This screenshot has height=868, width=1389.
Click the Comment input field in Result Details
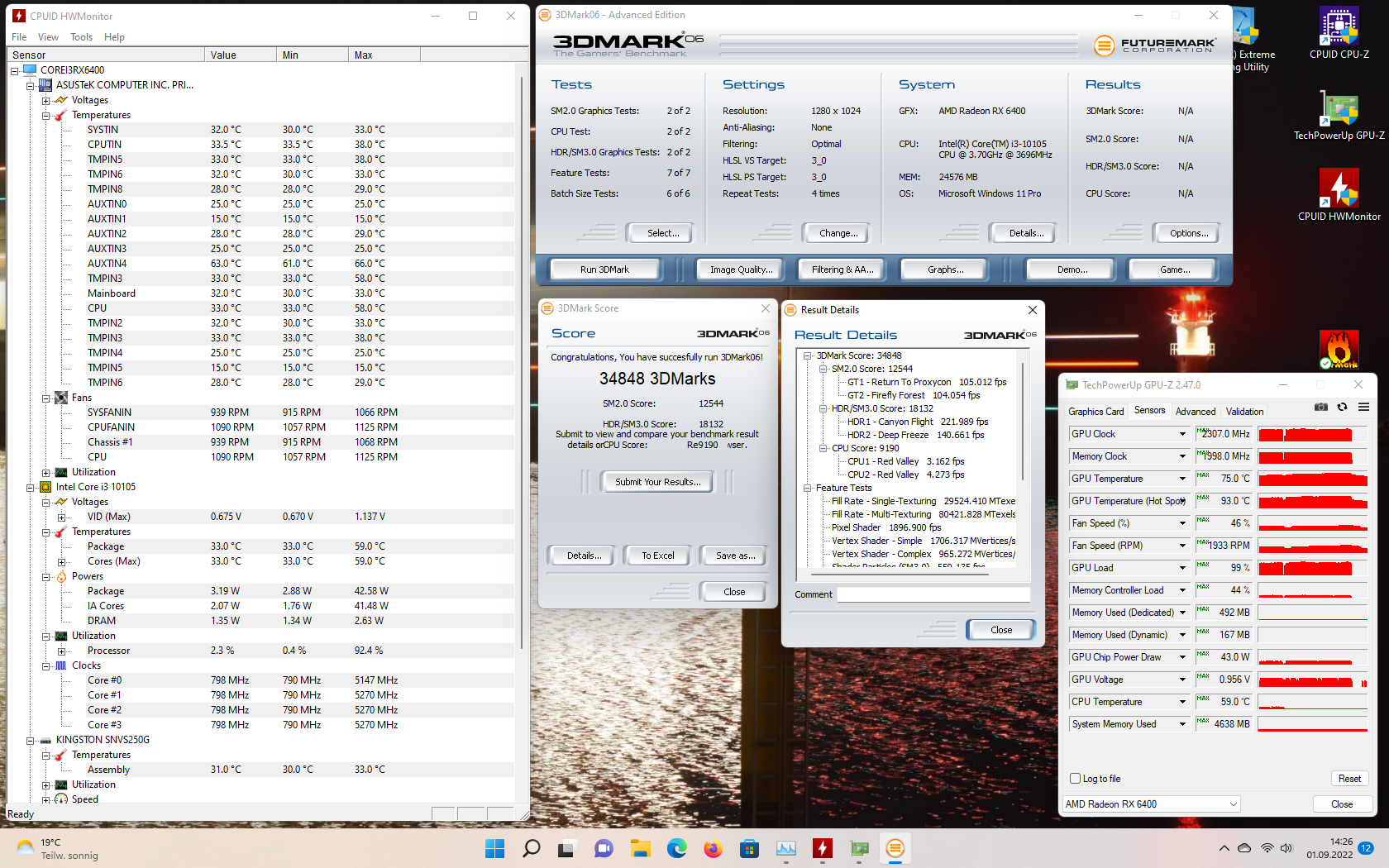click(x=933, y=594)
